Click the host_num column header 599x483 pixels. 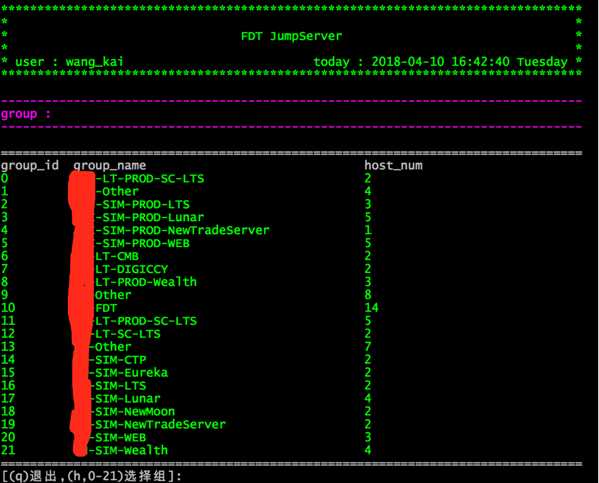[x=393, y=165]
